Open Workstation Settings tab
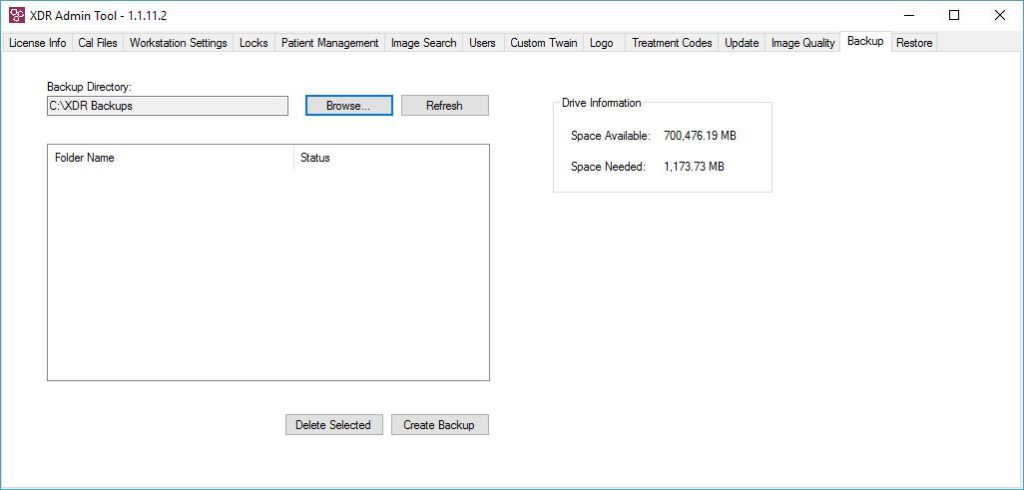 pyautogui.click(x=178, y=43)
